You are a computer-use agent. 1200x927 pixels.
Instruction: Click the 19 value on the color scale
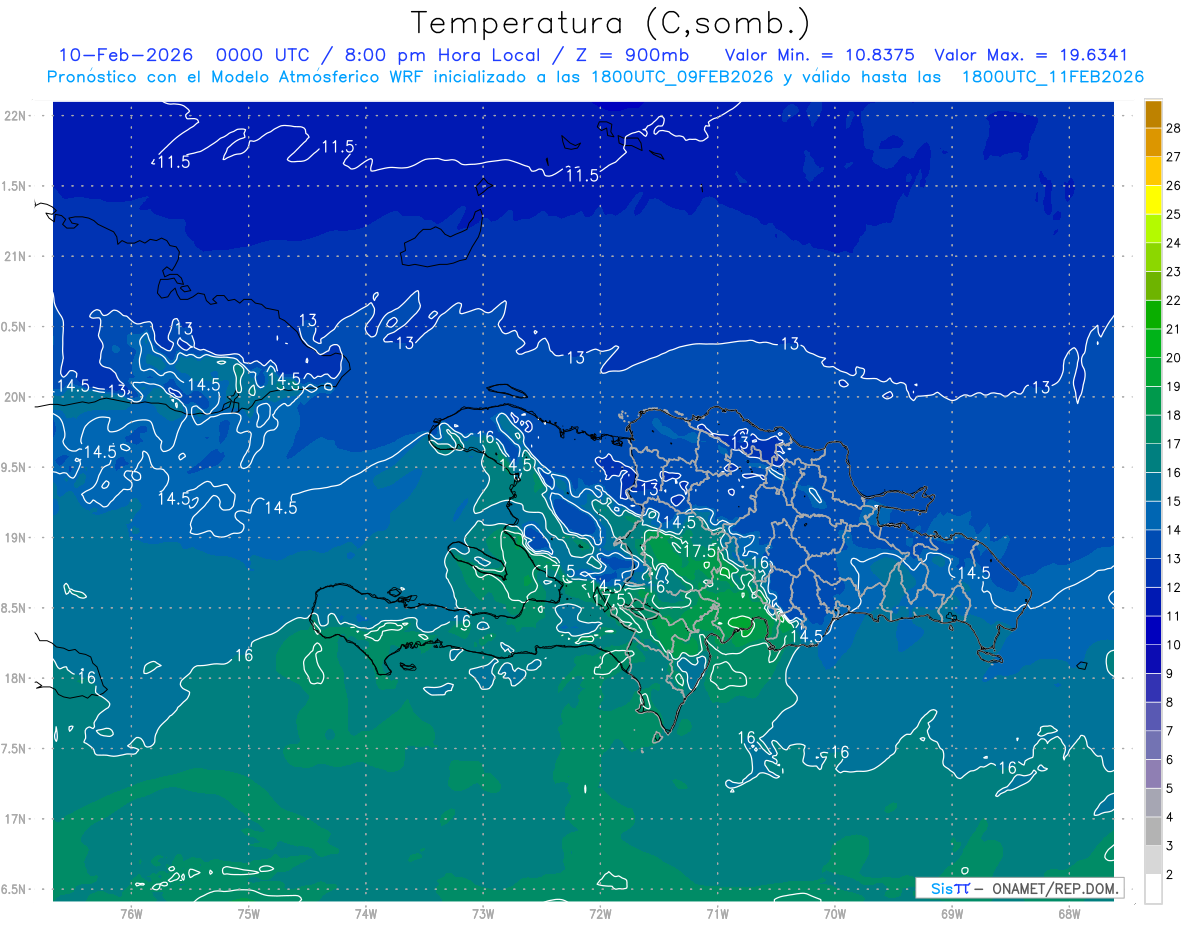[1174, 386]
